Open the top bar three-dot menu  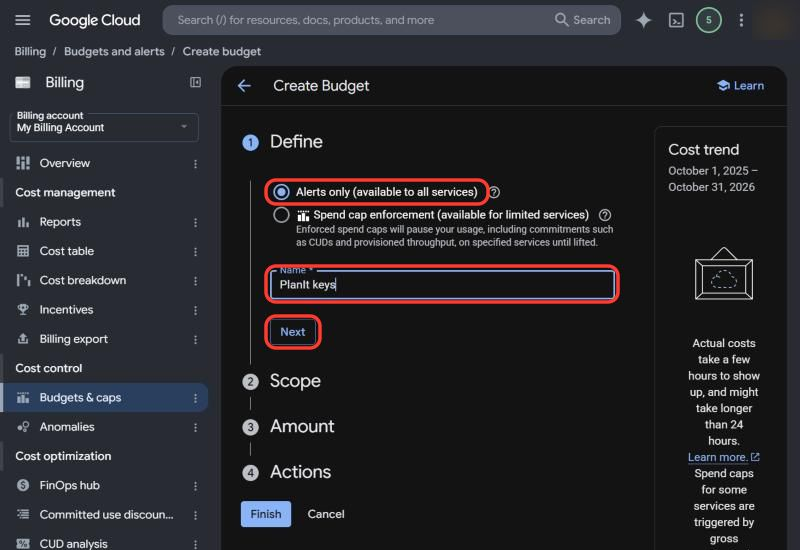(x=741, y=20)
